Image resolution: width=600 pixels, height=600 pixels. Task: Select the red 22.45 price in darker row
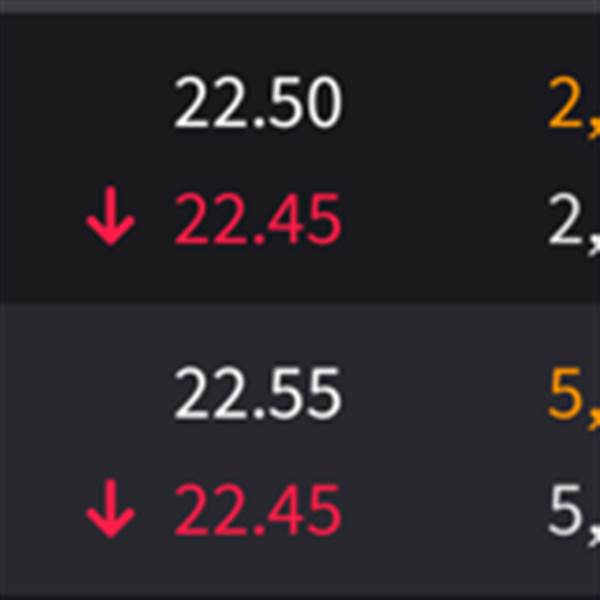(258, 219)
